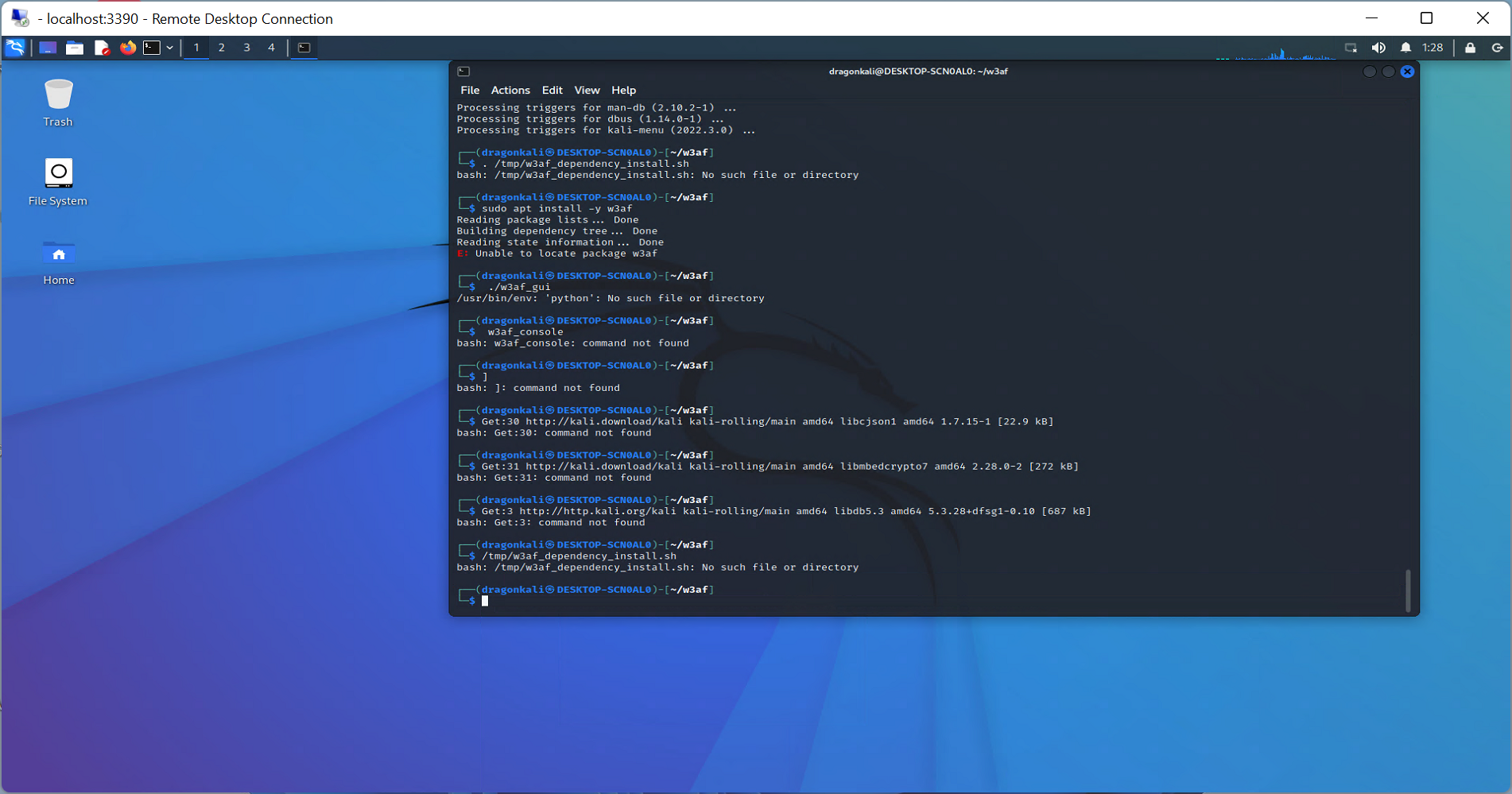Click 'Reading package lists... Done' line
Screen dimensions: 1512x794
(x=548, y=220)
